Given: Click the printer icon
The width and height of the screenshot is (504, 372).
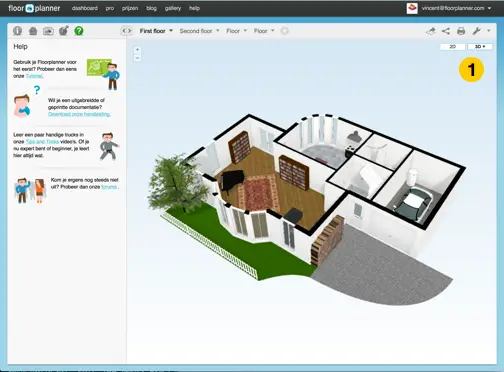Looking at the screenshot, I should pos(461,31).
